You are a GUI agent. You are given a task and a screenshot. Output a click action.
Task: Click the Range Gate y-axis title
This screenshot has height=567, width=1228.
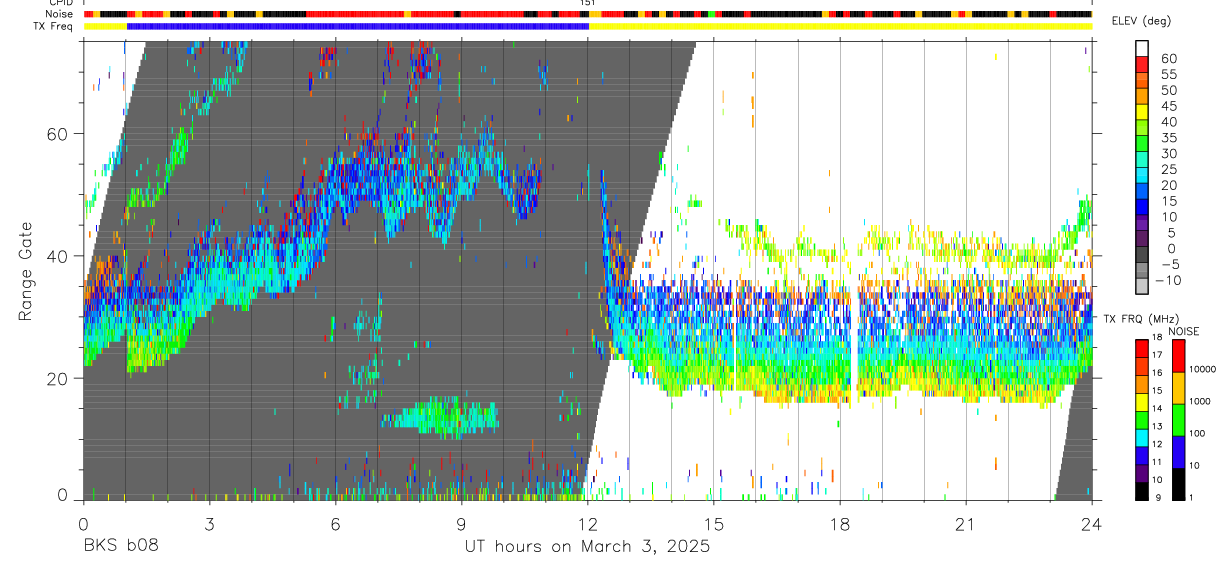(x=26, y=270)
